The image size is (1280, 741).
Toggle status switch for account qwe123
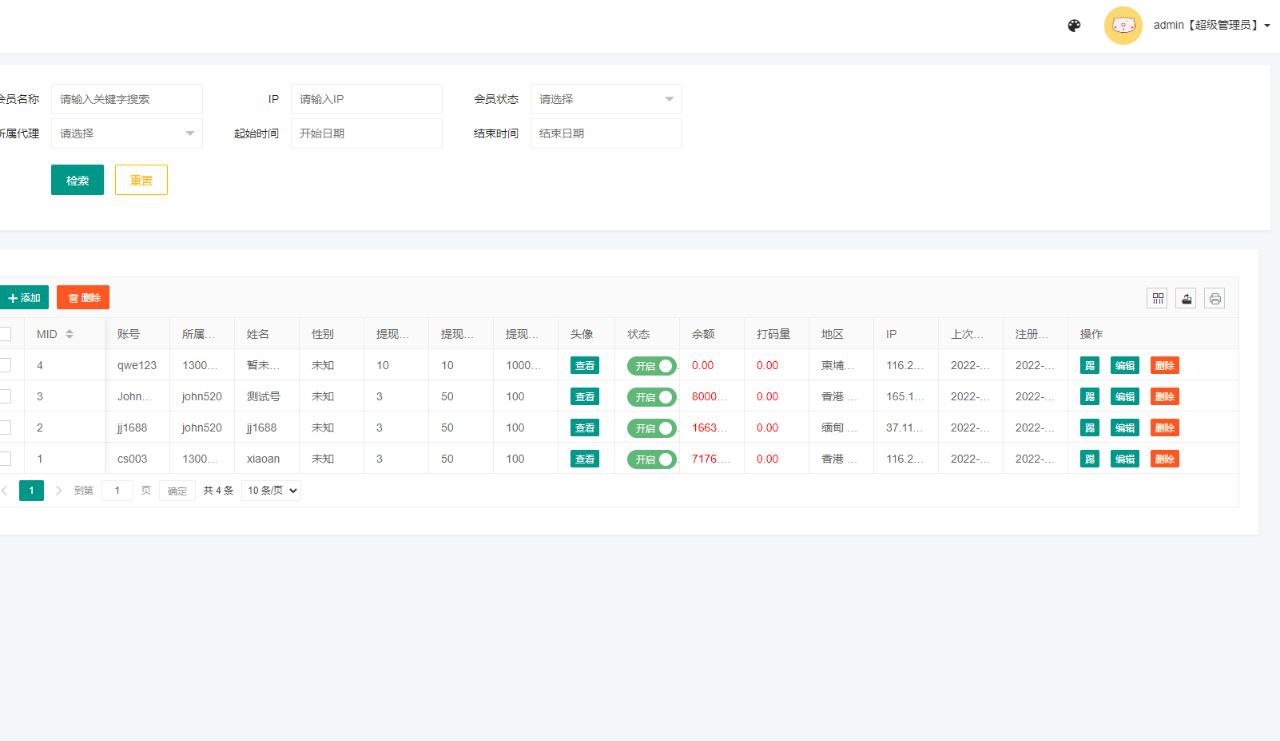[651, 366]
